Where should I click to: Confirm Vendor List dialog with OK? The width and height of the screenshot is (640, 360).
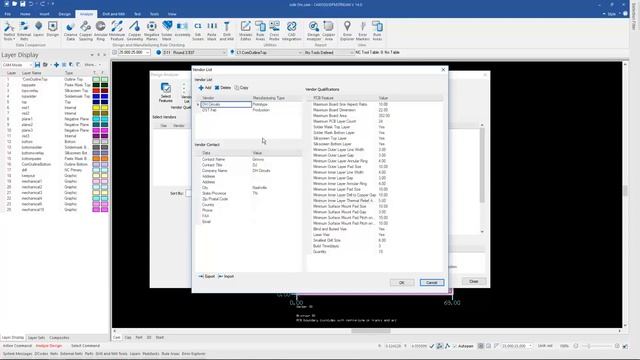pyautogui.click(x=402, y=282)
